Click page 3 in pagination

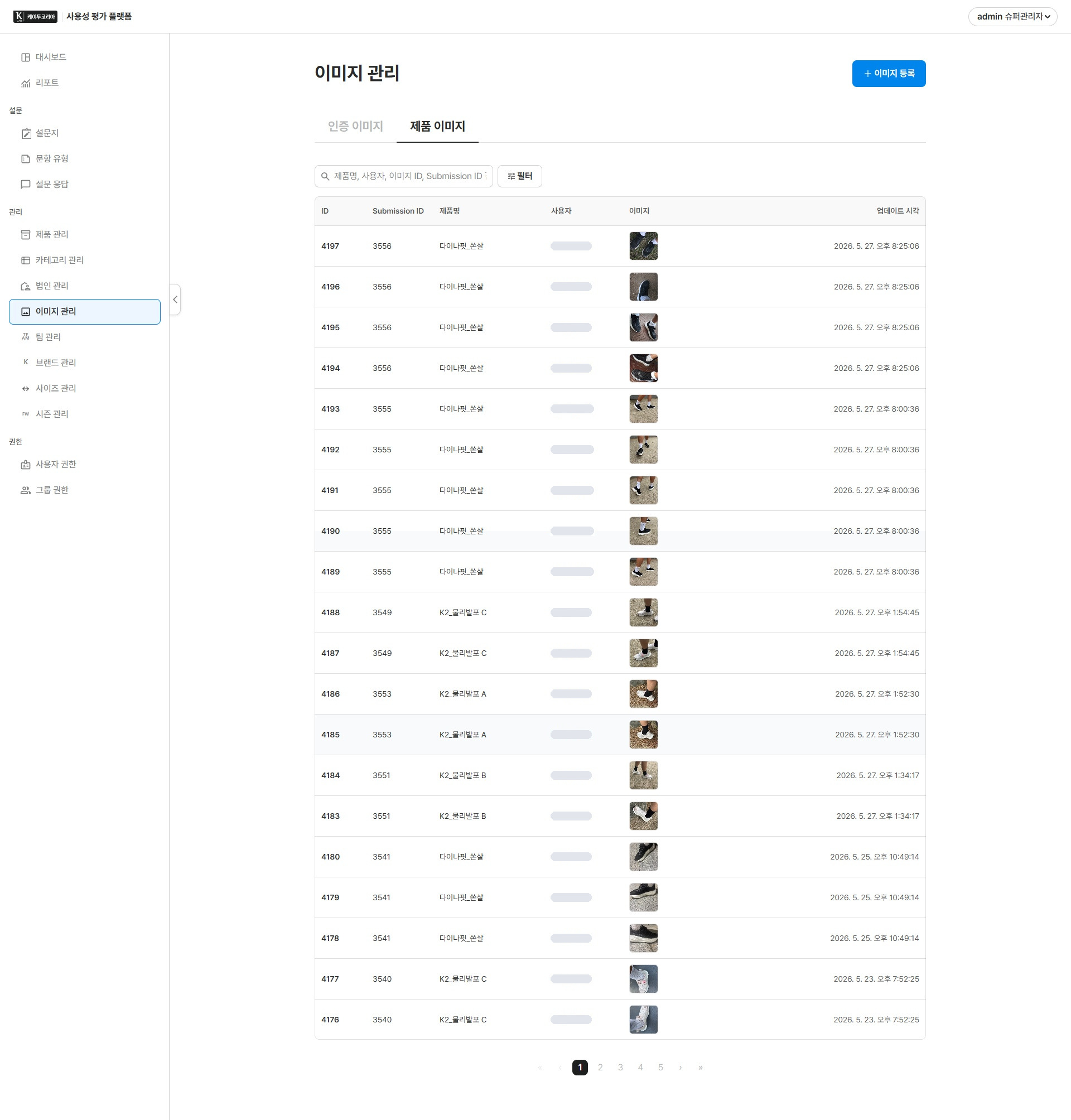click(x=620, y=1067)
